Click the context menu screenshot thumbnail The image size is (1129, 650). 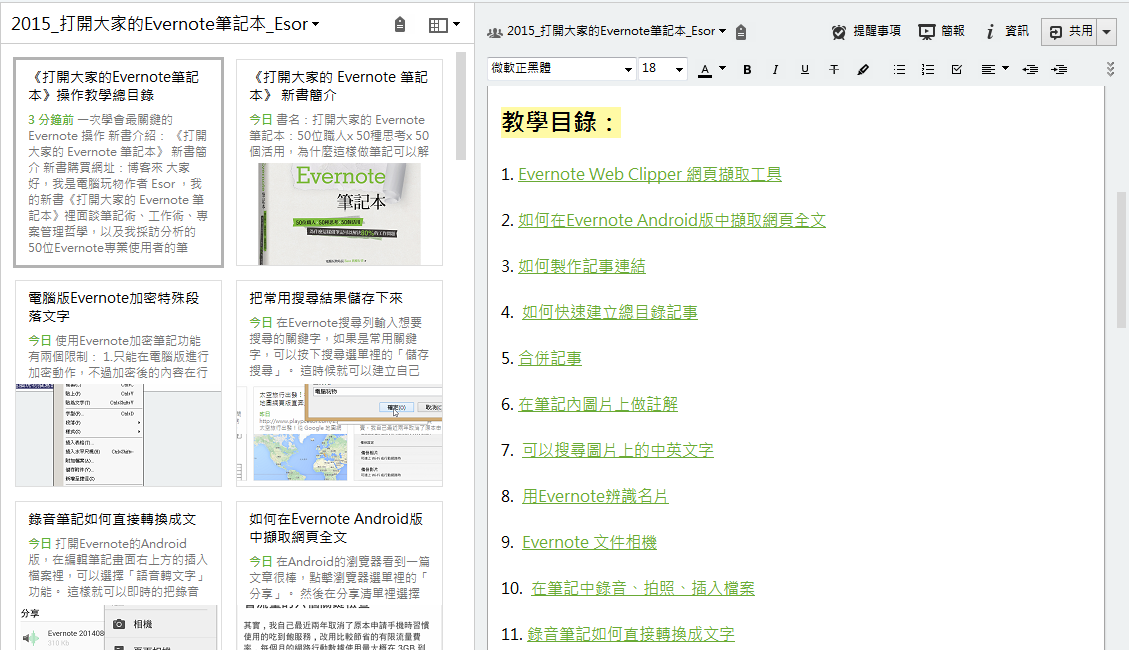click(x=118, y=435)
